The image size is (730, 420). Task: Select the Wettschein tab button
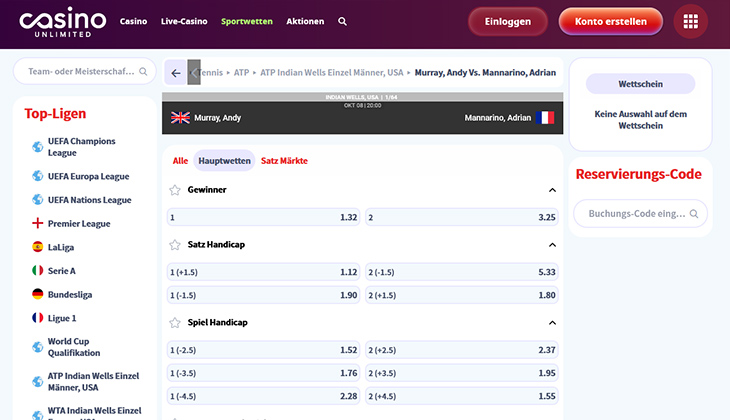point(640,84)
